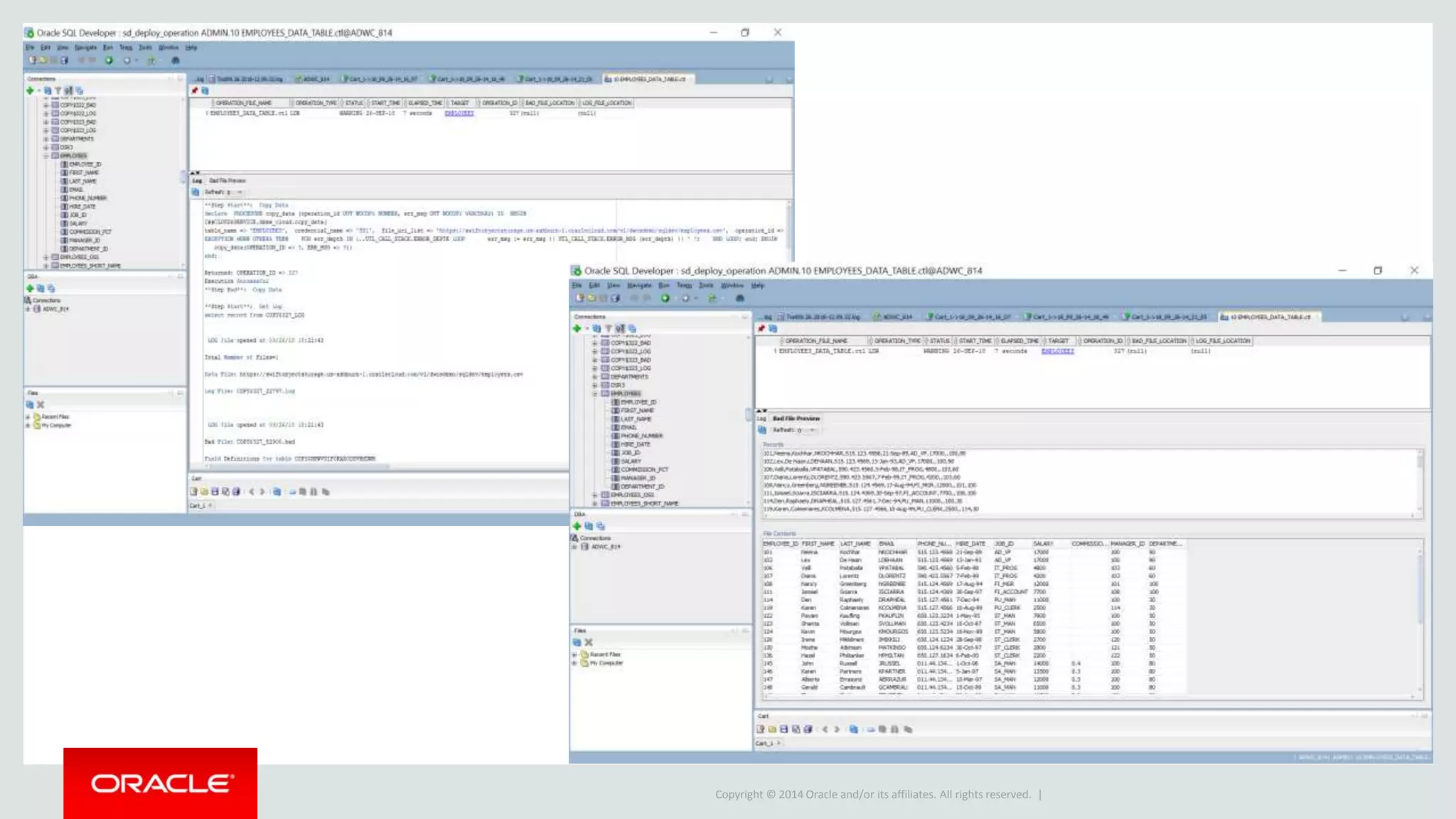Click green New Connection plus, front window Connections
Viewport: 1456px width, 819px height.
pos(577,328)
